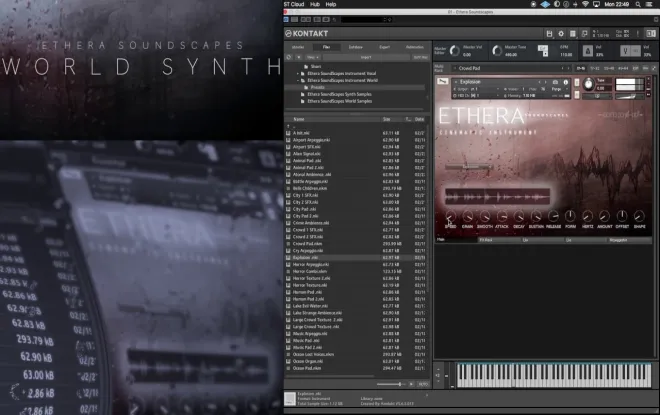Adjust the SPEED knob
The width and height of the screenshot is (660, 415).
(x=450, y=217)
